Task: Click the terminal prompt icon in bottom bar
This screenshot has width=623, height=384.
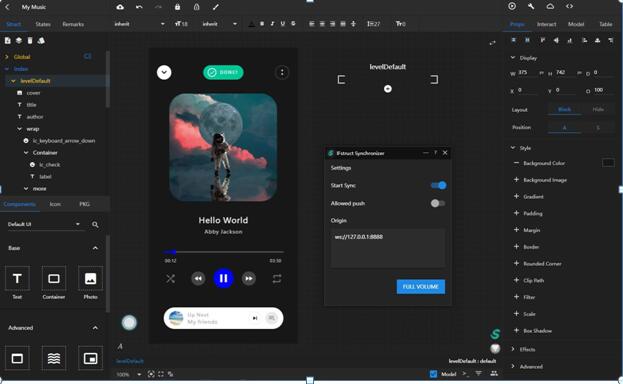Action: (466, 374)
